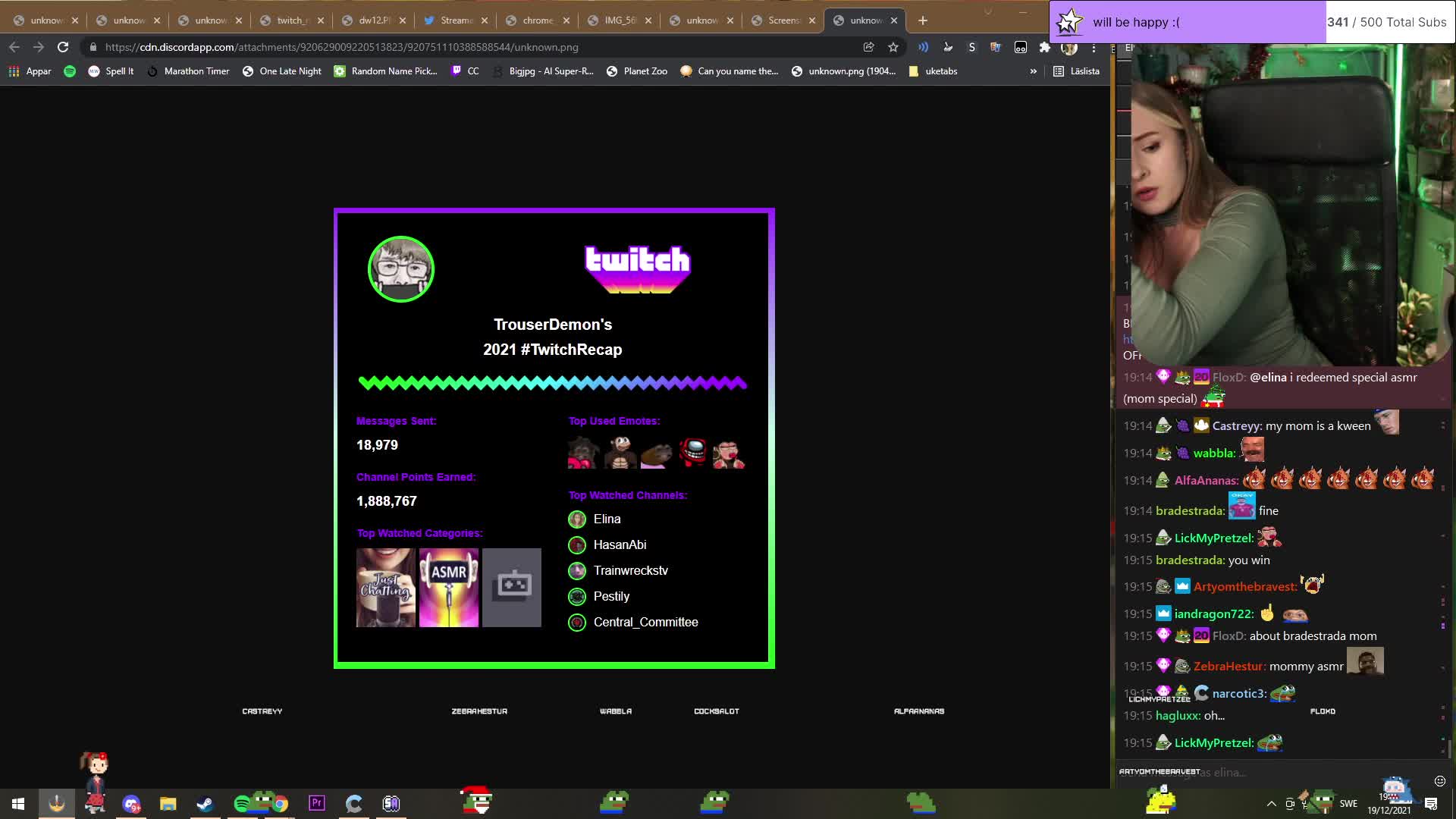Viewport: 1456px width, 819px height.
Task: Open Discord from the taskbar
Action: [131, 804]
